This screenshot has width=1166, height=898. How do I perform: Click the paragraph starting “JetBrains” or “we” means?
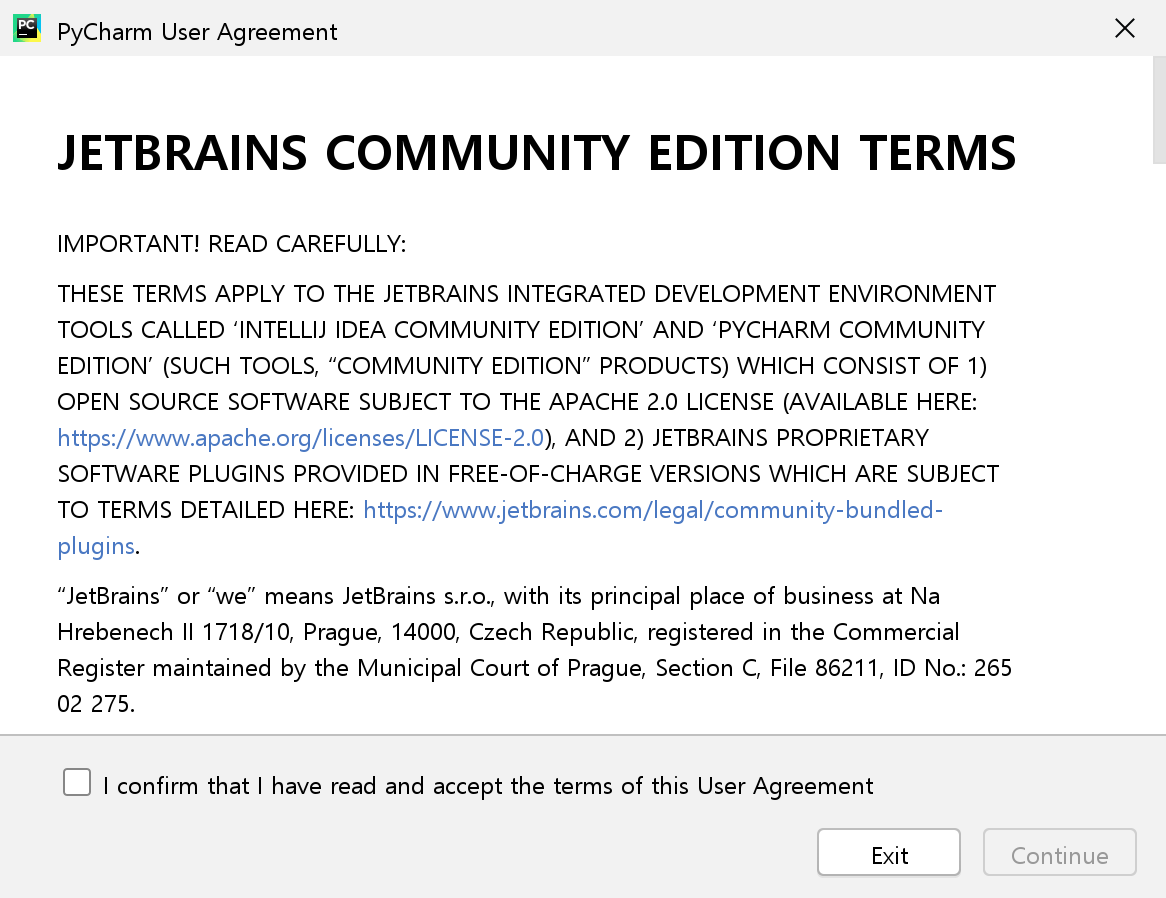535,650
